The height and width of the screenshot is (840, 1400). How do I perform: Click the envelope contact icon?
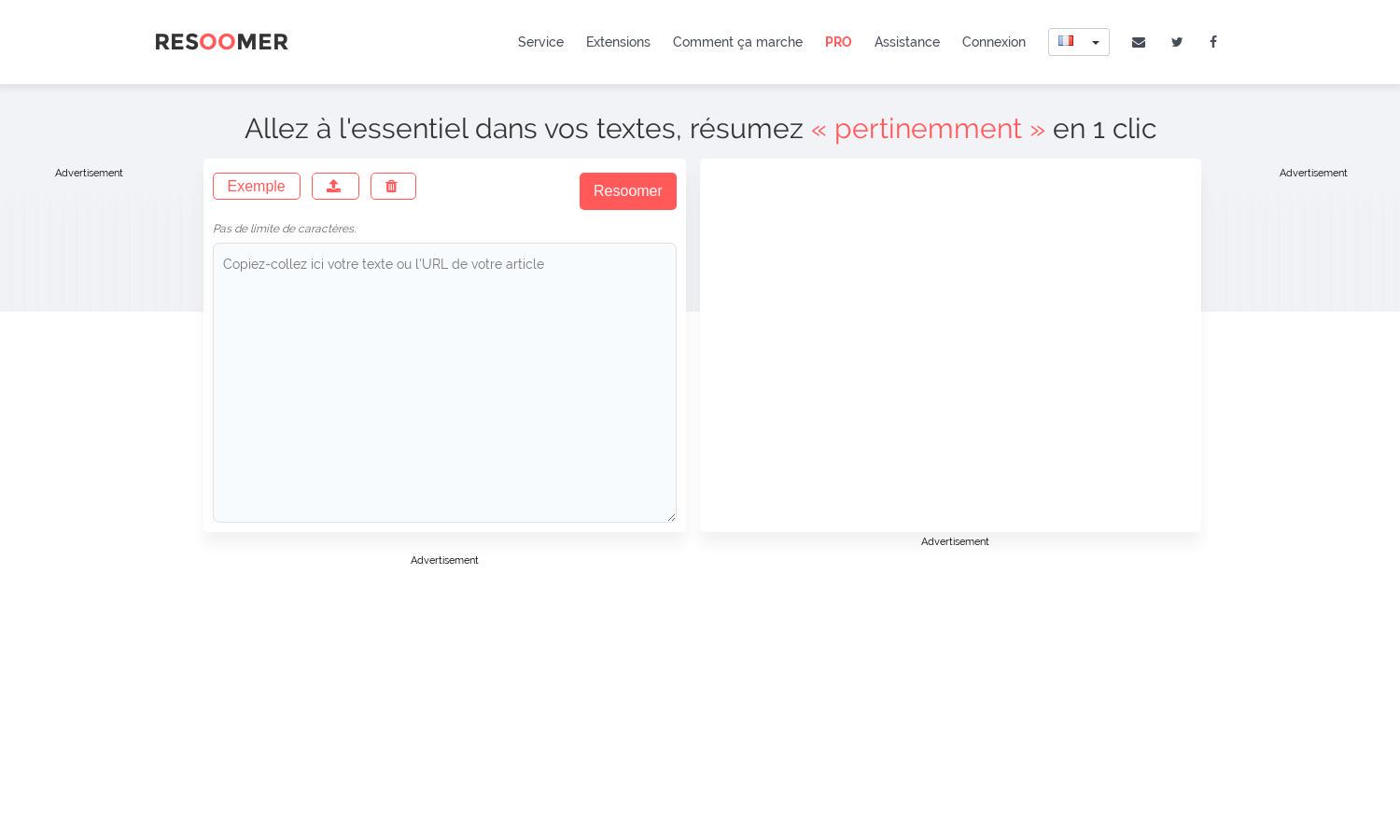[1139, 42]
